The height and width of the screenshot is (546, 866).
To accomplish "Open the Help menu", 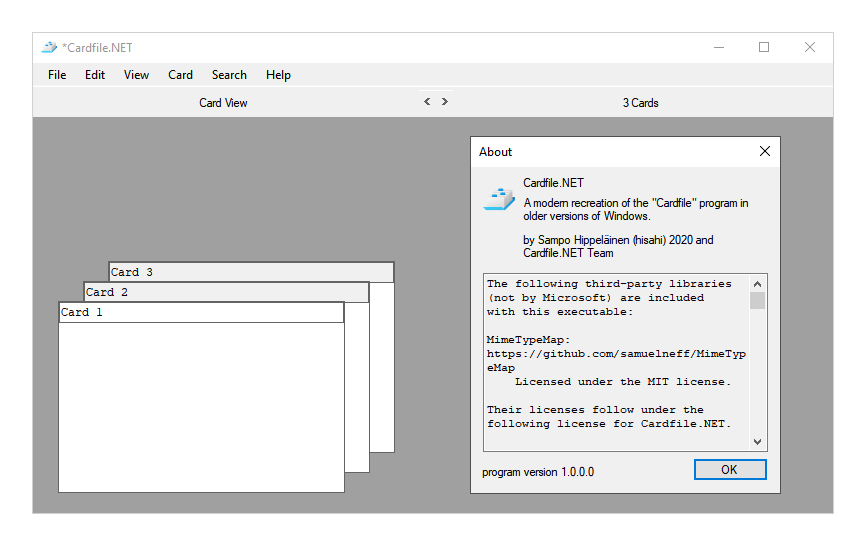I will 278,75.
